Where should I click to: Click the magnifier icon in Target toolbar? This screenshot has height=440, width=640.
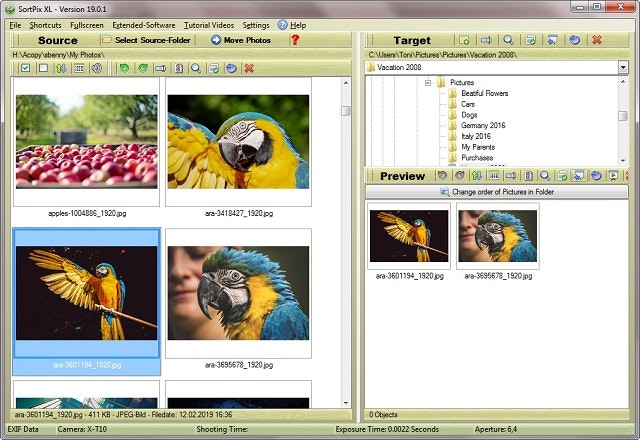508,40
